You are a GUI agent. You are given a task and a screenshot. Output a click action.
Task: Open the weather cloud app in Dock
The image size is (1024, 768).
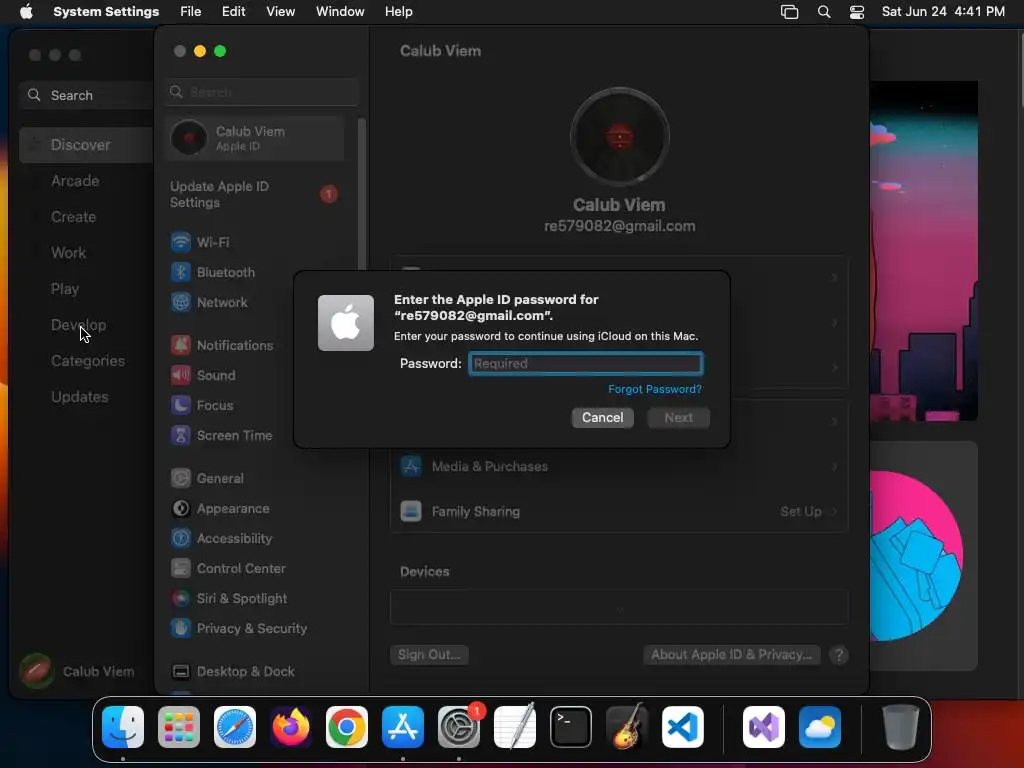click(820, 727)
